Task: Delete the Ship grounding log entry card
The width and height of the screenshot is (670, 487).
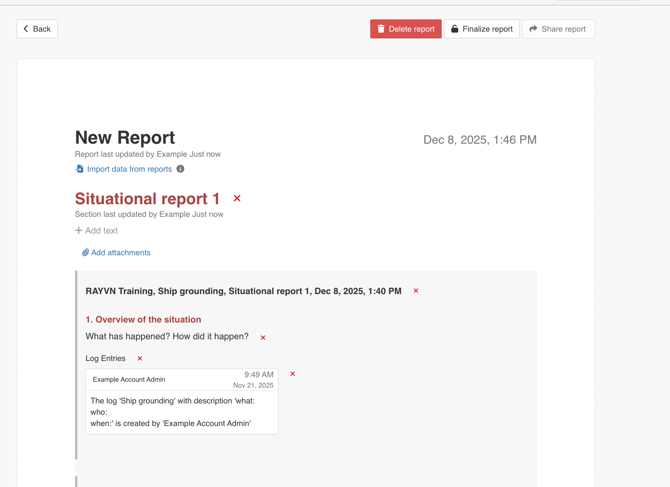Action: pos(293,374)
